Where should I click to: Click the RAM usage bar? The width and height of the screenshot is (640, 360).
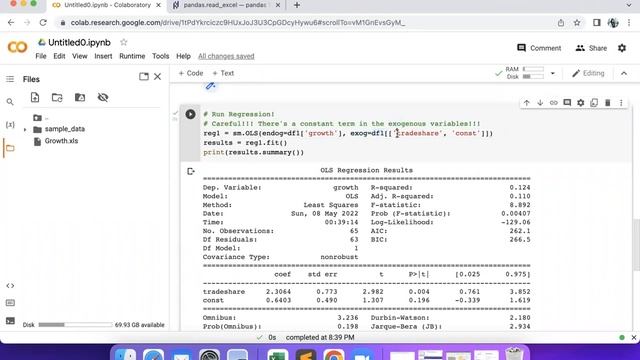pyautogui.click(x=533, y=69)
